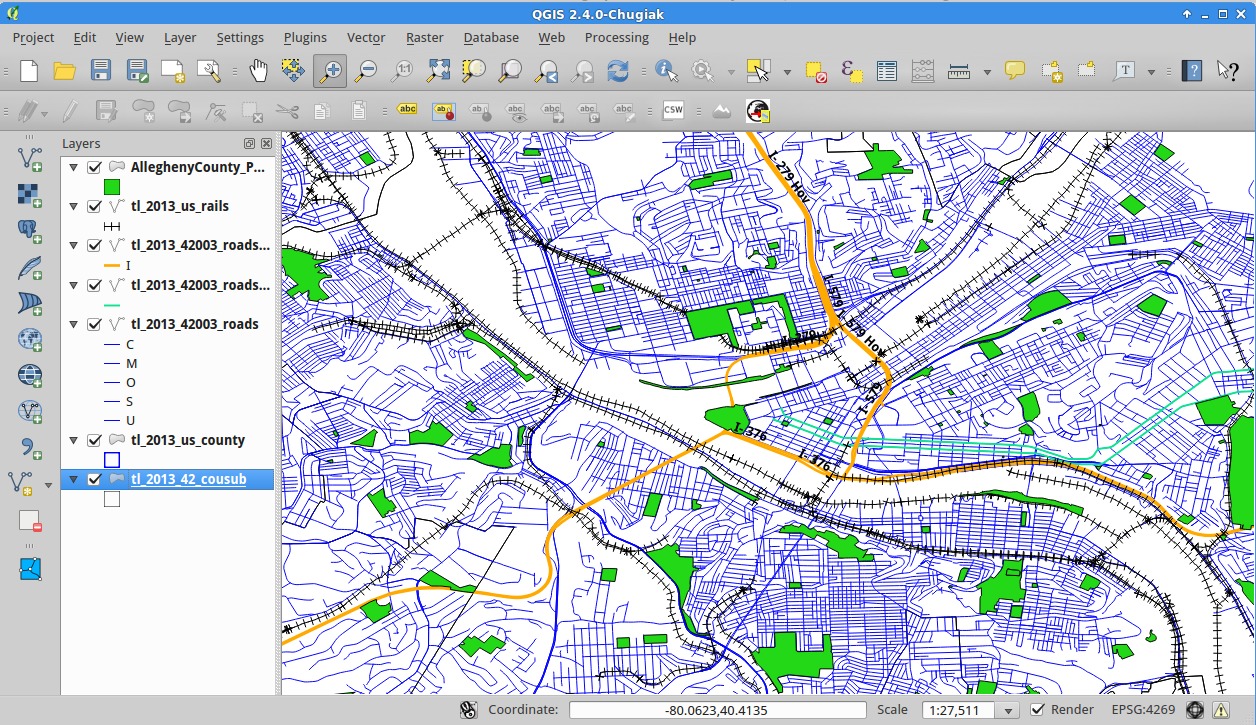Activate the Identify Features tool
This screenshot has width=1256, height=725.
(666, 71)
